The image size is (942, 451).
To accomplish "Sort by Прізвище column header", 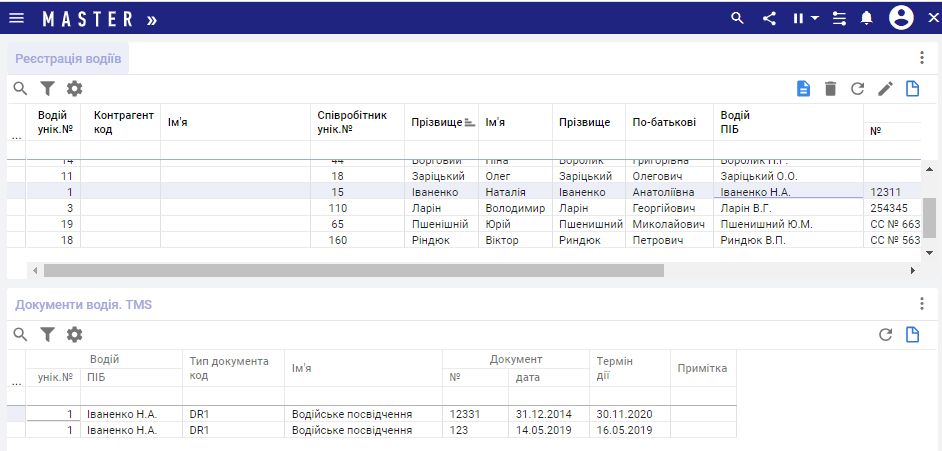I will coord(436,122).
